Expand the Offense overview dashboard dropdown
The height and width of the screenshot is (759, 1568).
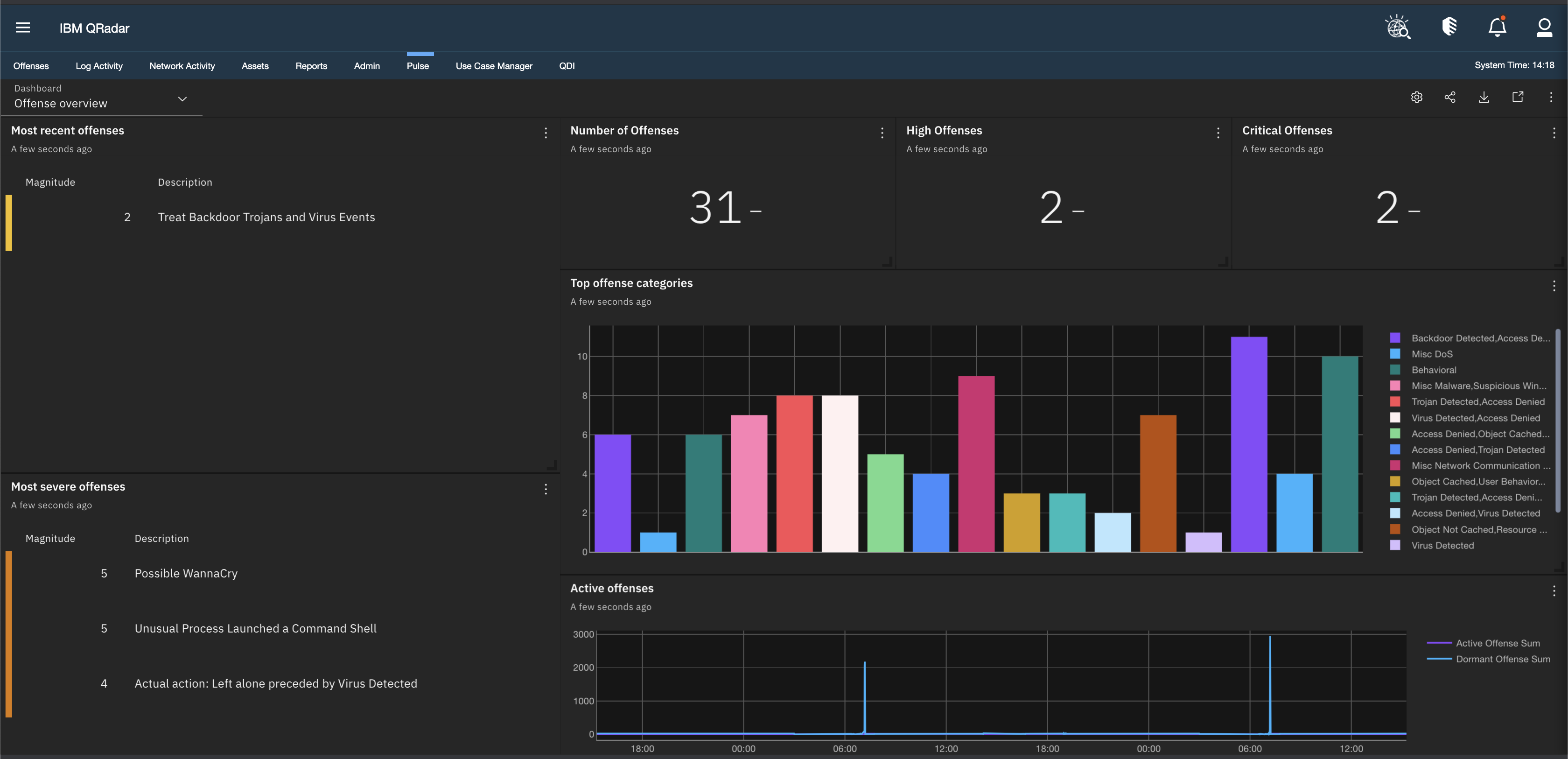[182, 98]
